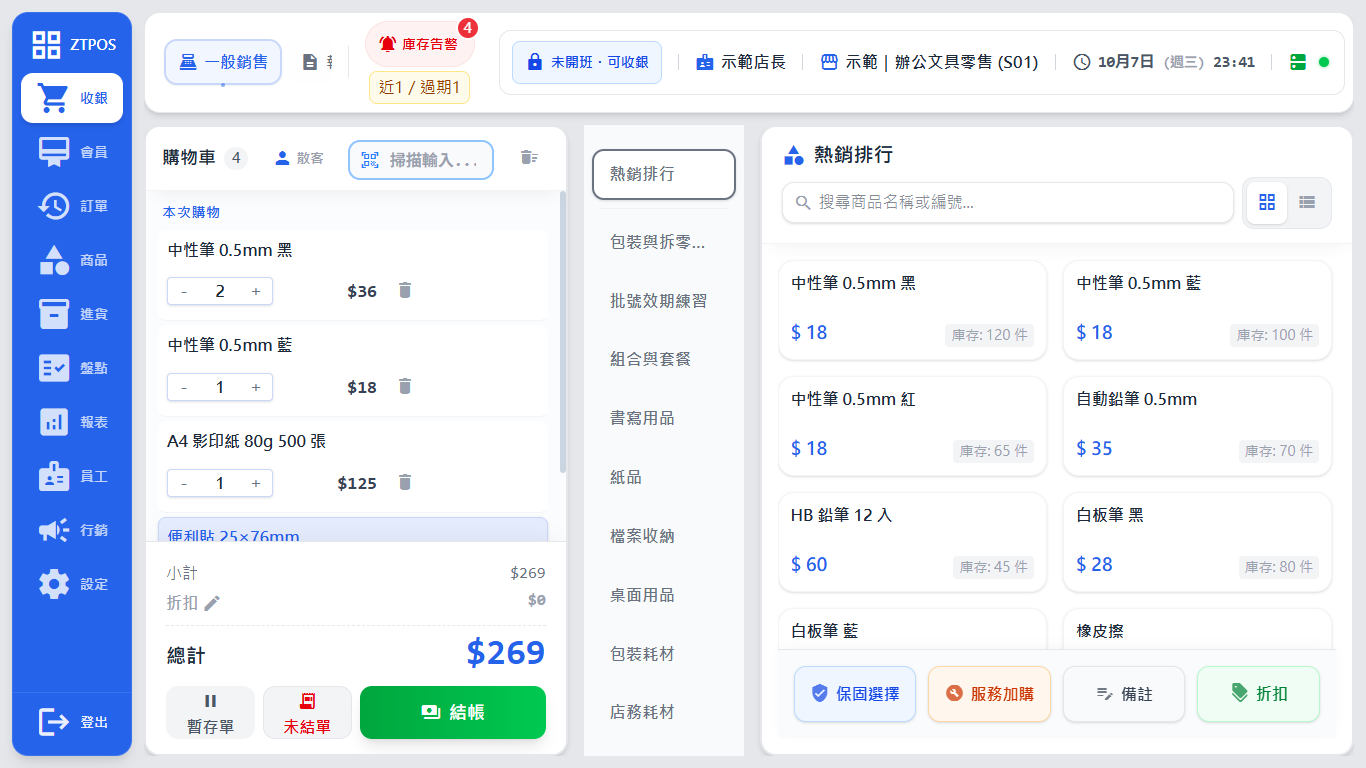Screen dimensions: 1366x768
Task: Click the clock date-time indicator
Action: click(1164, 62)
